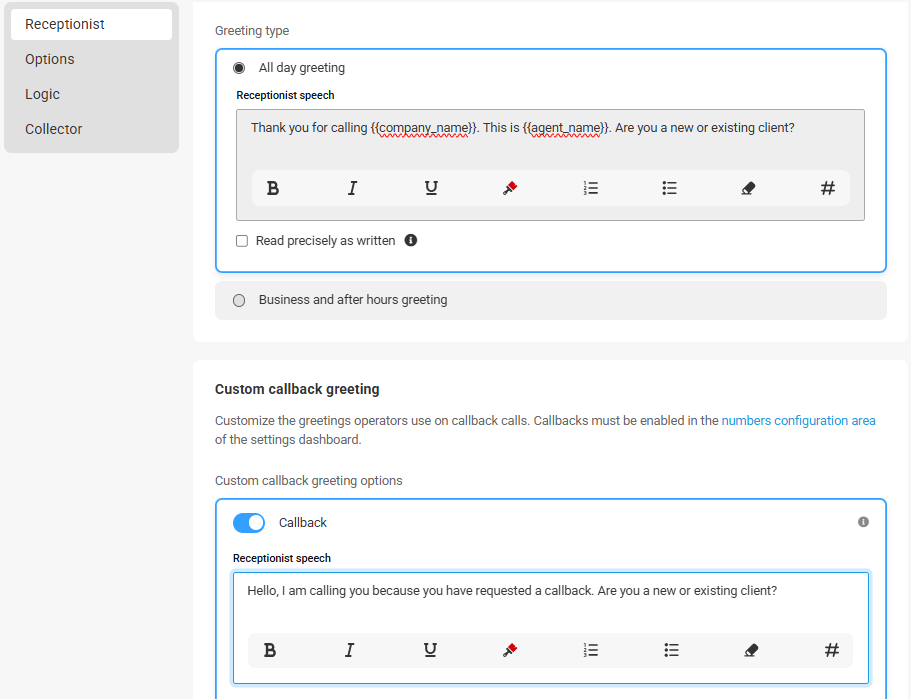Insert variable with hash in callback editor
Screen dimensions: 911x699
point(831,650)
